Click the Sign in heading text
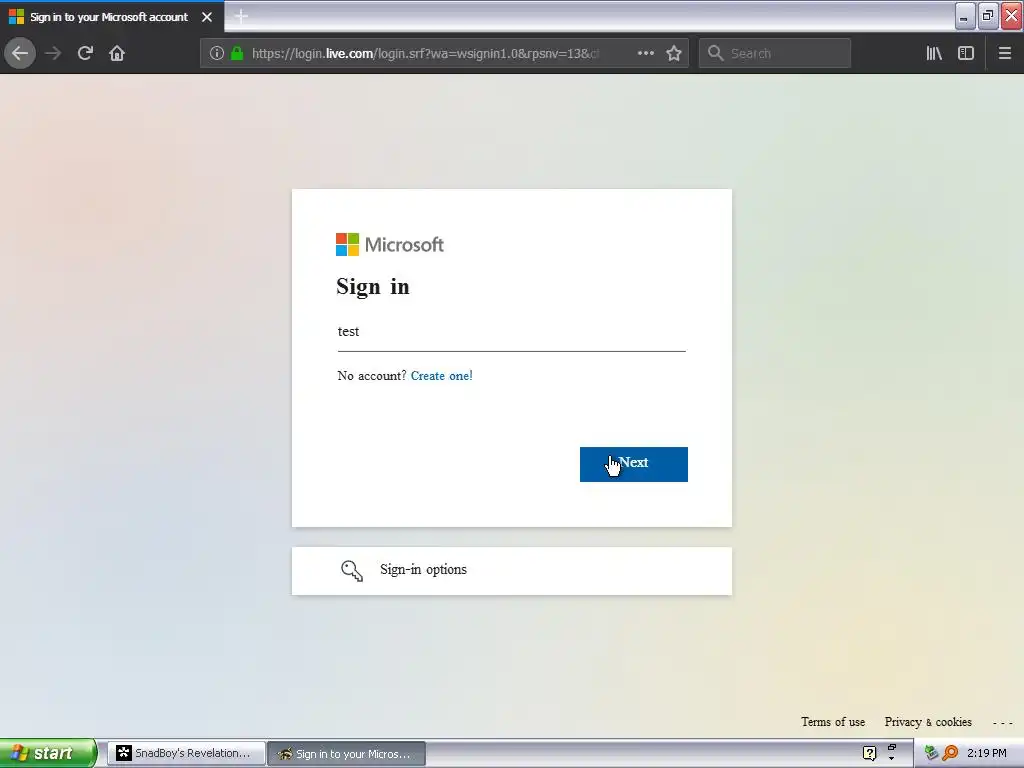Image resolution: width=1024 pixels, height=768 pixels. 373,287
